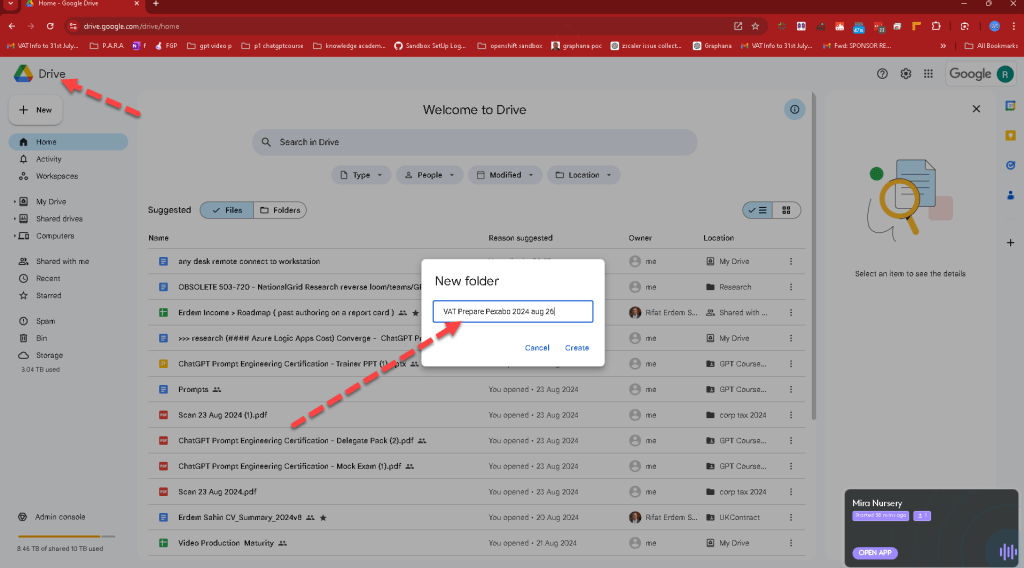The height and width of the screenshot is (568, 1024).
Task: Click the browser back arrow
Action: 12,26
